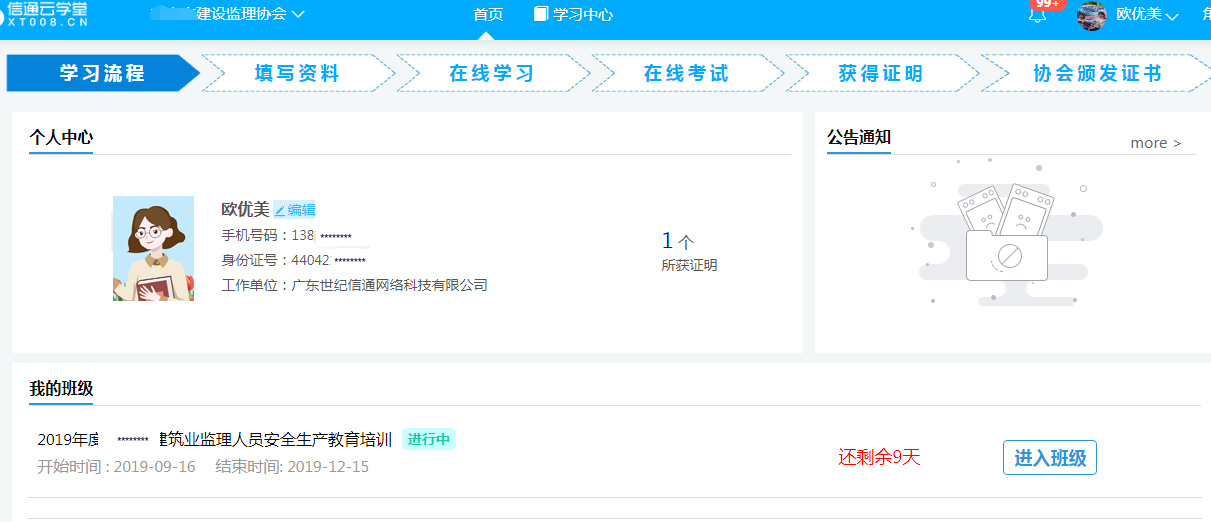The width and height of the screenshot is (1211, 522).
Task: Click the 99+ notification badge
Action: click(x=1047, y=4)
